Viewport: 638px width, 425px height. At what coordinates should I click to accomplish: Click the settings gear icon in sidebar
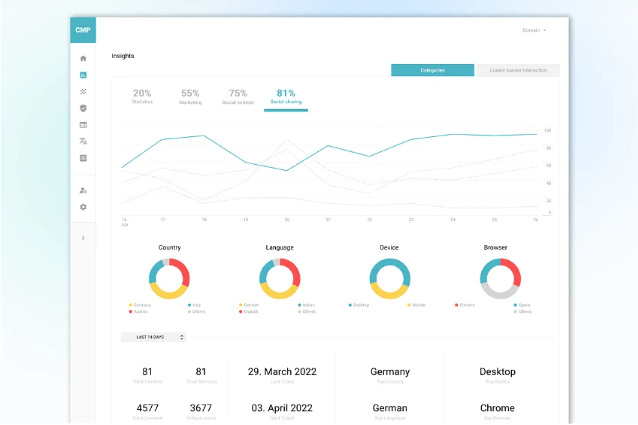pyautogui.click(x=83, y=207)
